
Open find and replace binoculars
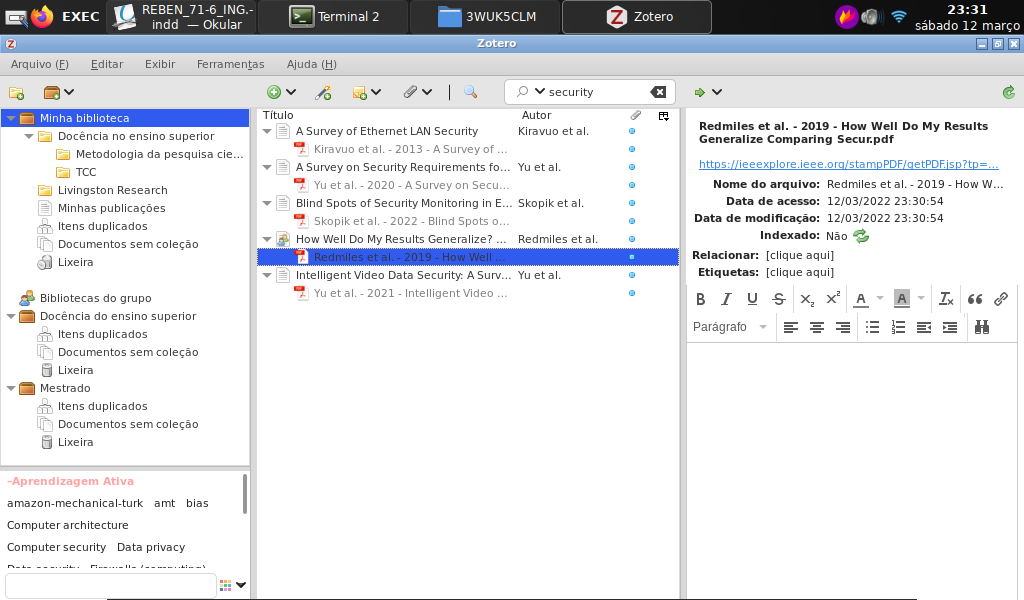[982, 327]
